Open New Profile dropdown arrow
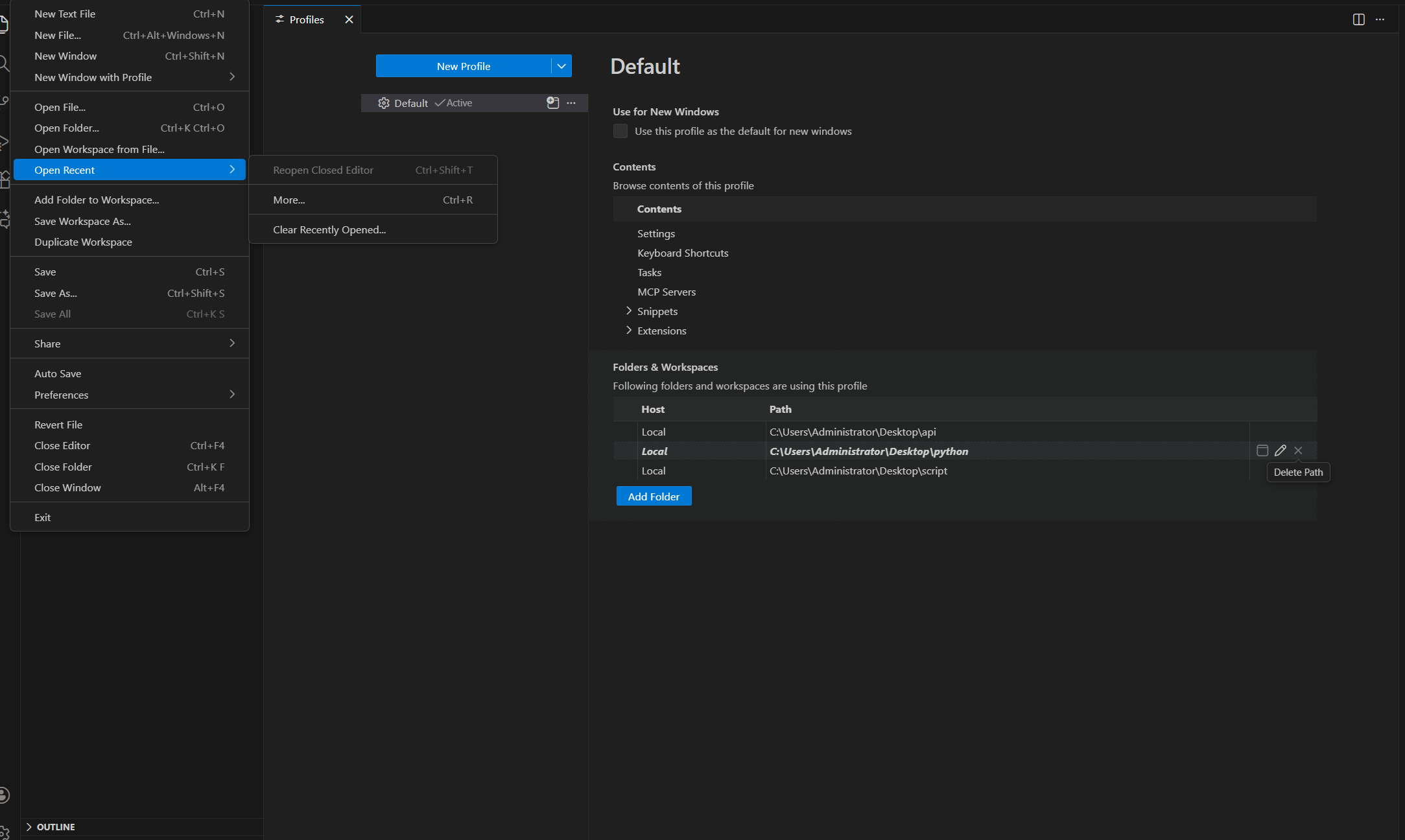1405x840 pixels. (x=561, y=66)
